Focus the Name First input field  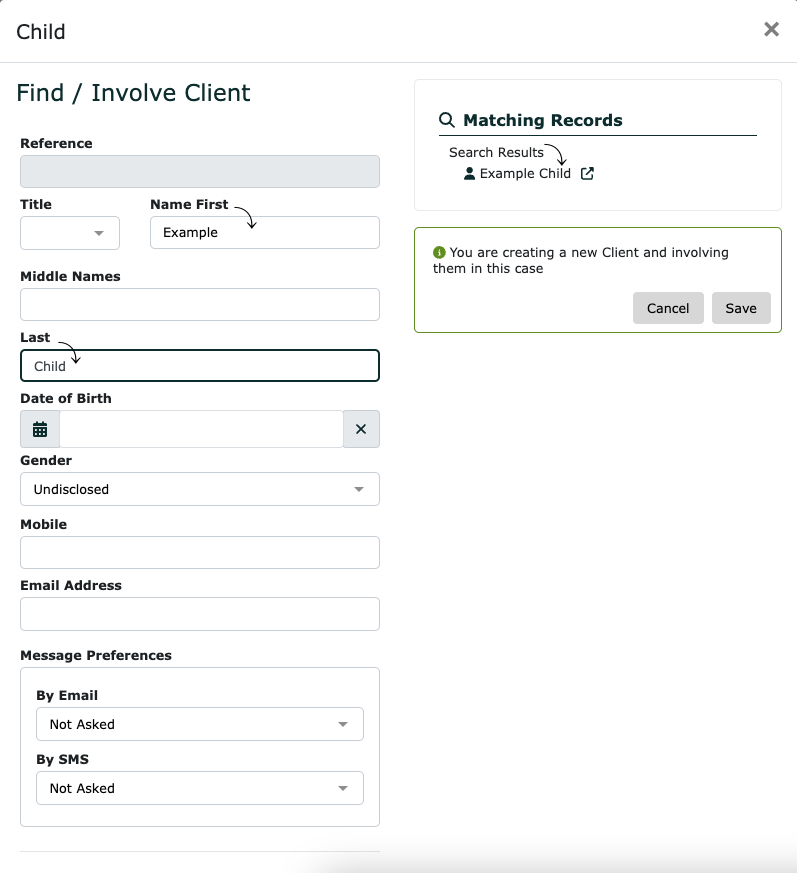265,233
